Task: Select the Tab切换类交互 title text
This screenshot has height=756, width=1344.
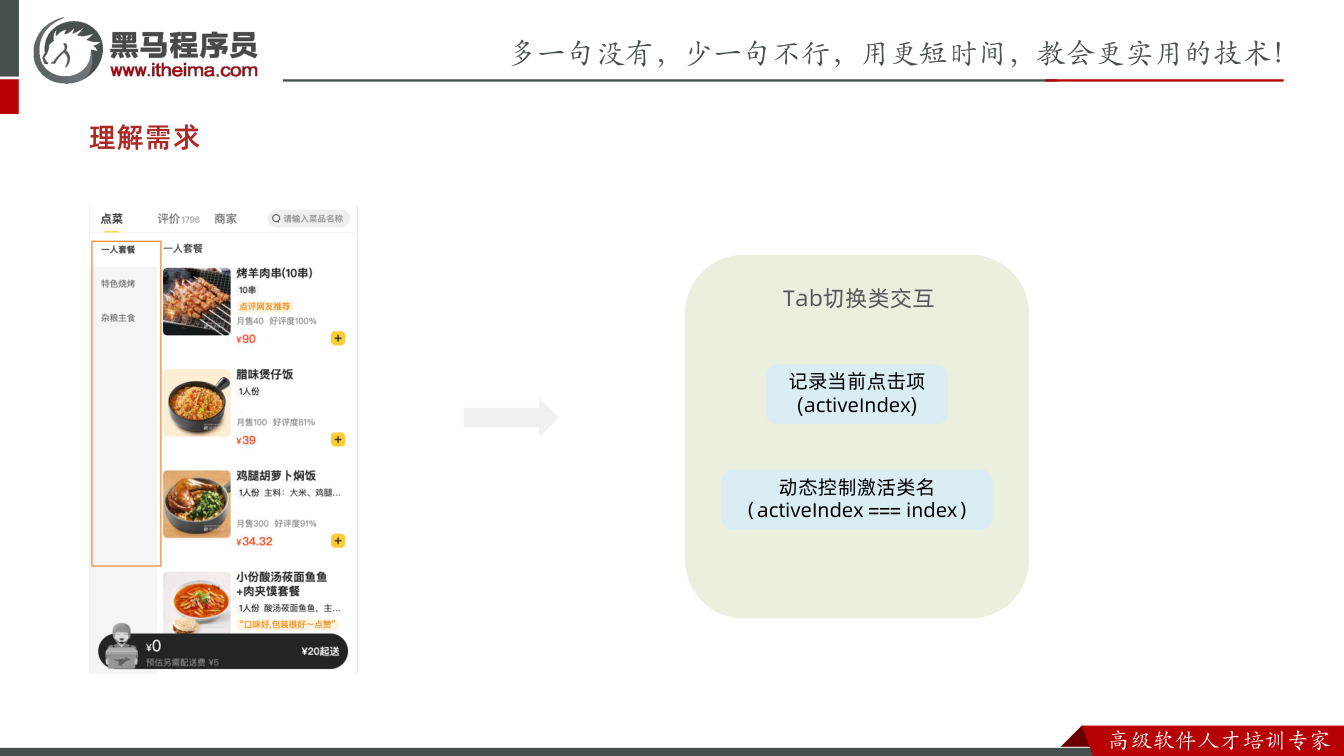Action: (858, 299)
